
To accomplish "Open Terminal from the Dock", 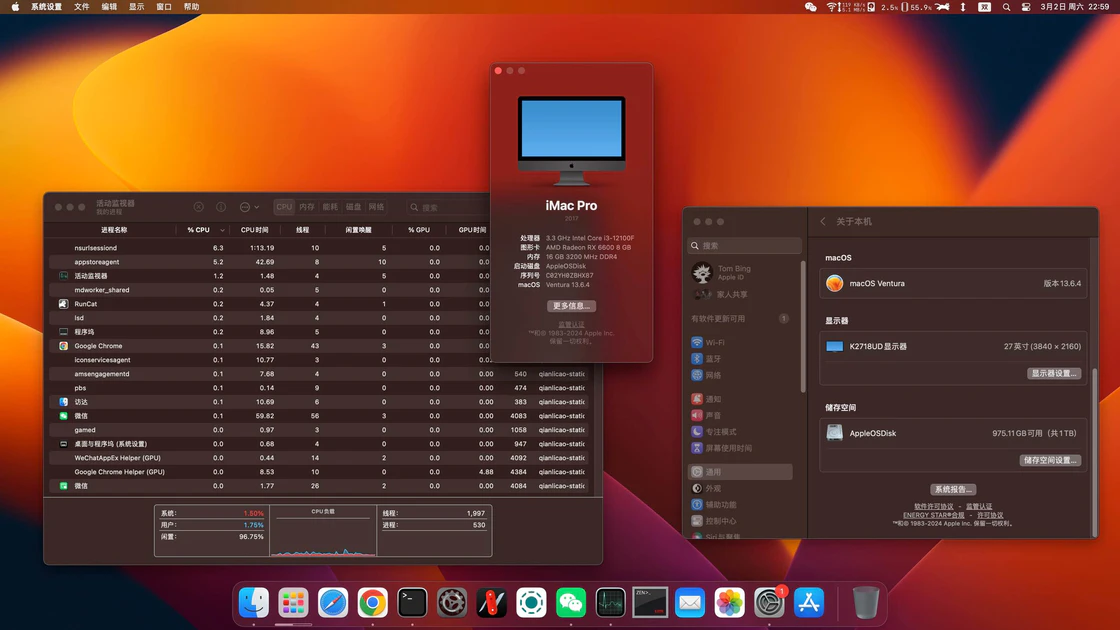I will pyautogui.click(x=412, y=603).
